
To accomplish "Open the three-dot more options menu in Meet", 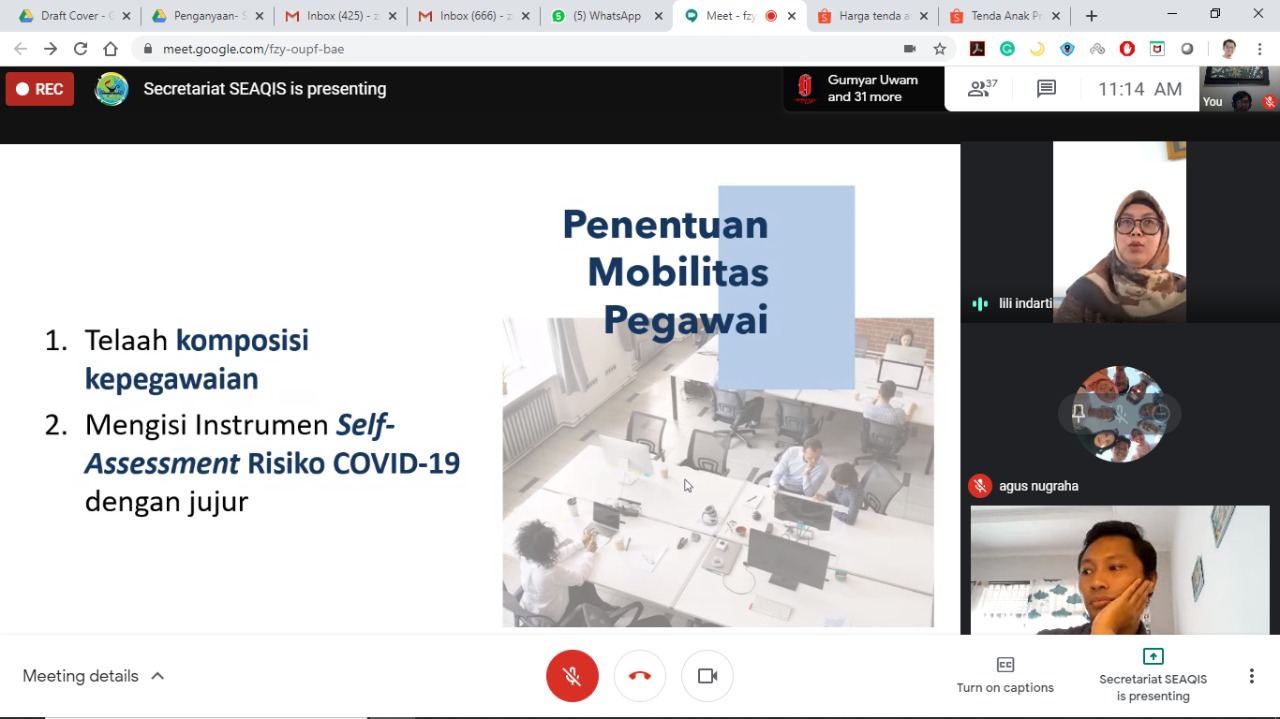I will (1251, 676).
